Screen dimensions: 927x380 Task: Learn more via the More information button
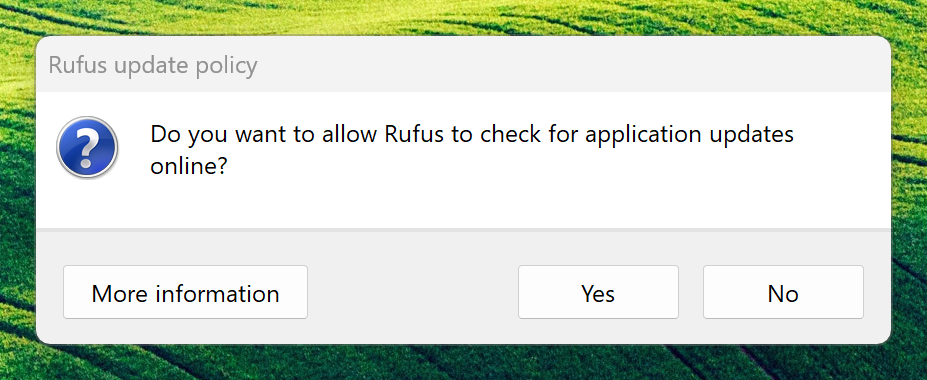click(x=185, y=292)
